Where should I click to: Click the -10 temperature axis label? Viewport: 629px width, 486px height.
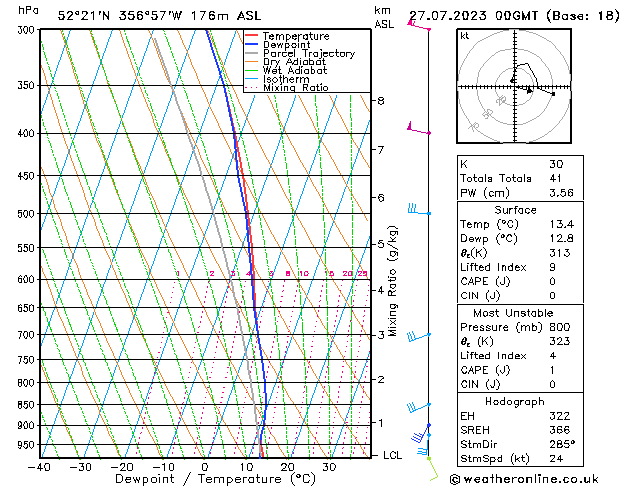tap(163, 467)
